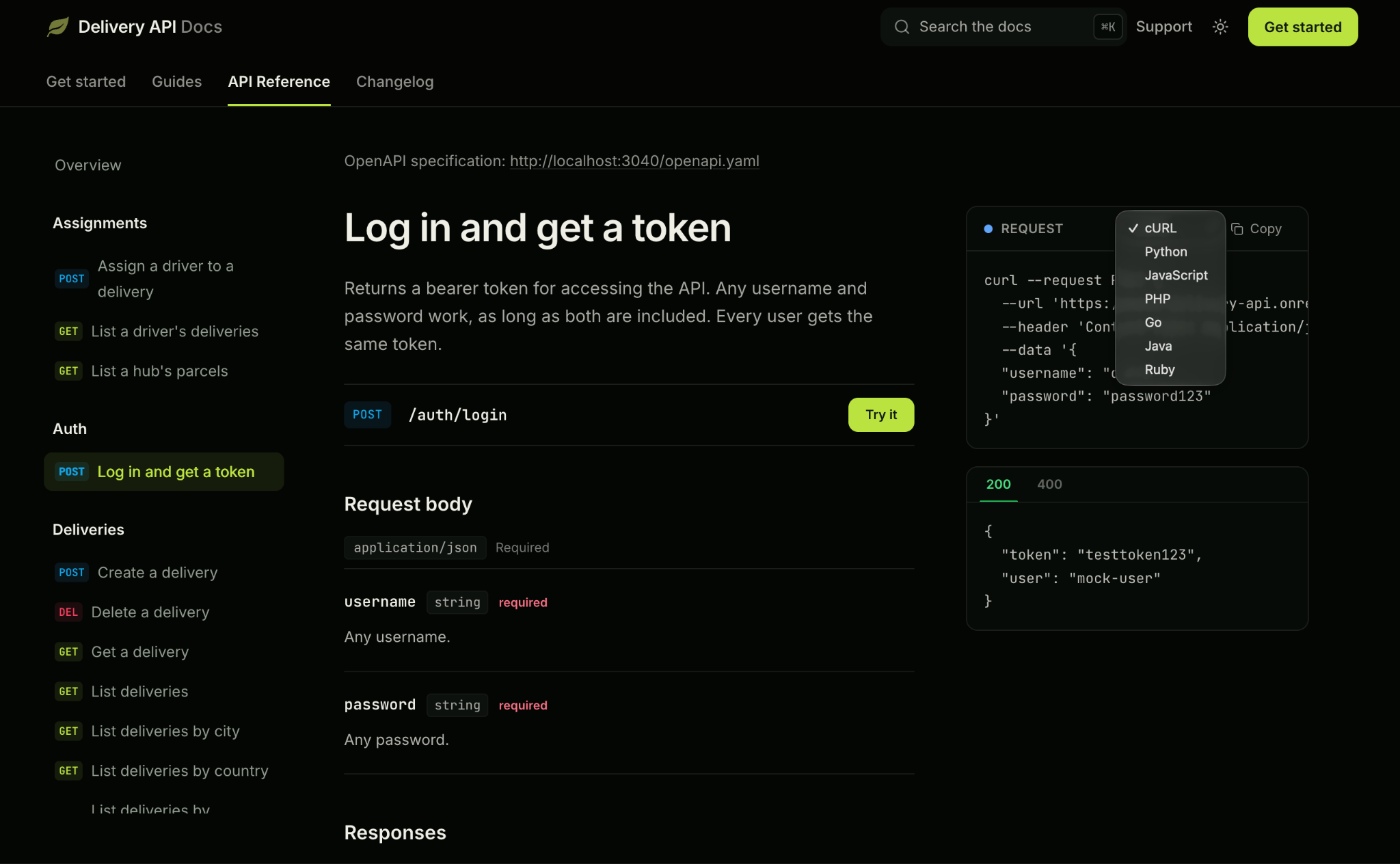
Task: Click the /auth/login path text
Action: point(457,415)
